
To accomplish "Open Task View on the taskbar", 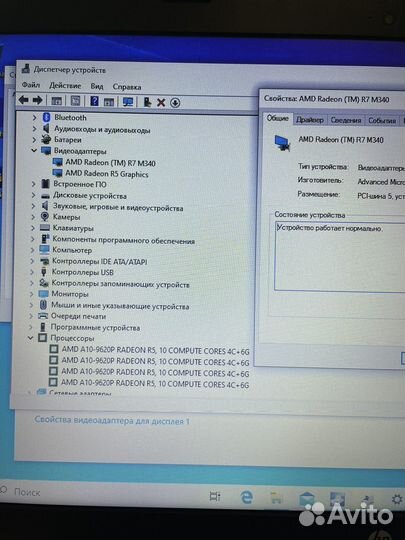I will [x=215, y=496].
